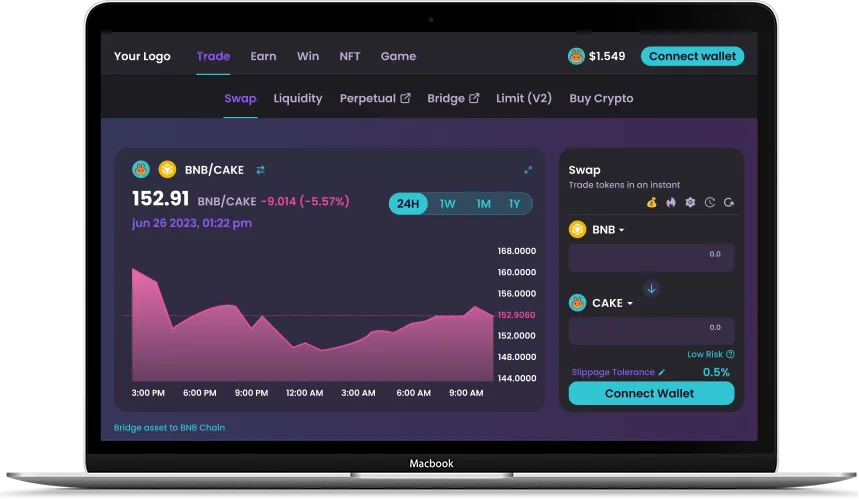Switch to the Swap sub-tab
859x500 pixels.
point(240,99)
